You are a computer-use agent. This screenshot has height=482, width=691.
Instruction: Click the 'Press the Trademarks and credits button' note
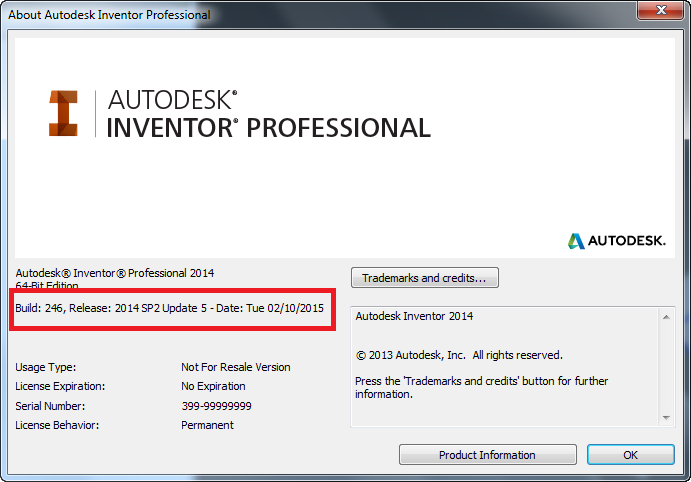(481, 387)
